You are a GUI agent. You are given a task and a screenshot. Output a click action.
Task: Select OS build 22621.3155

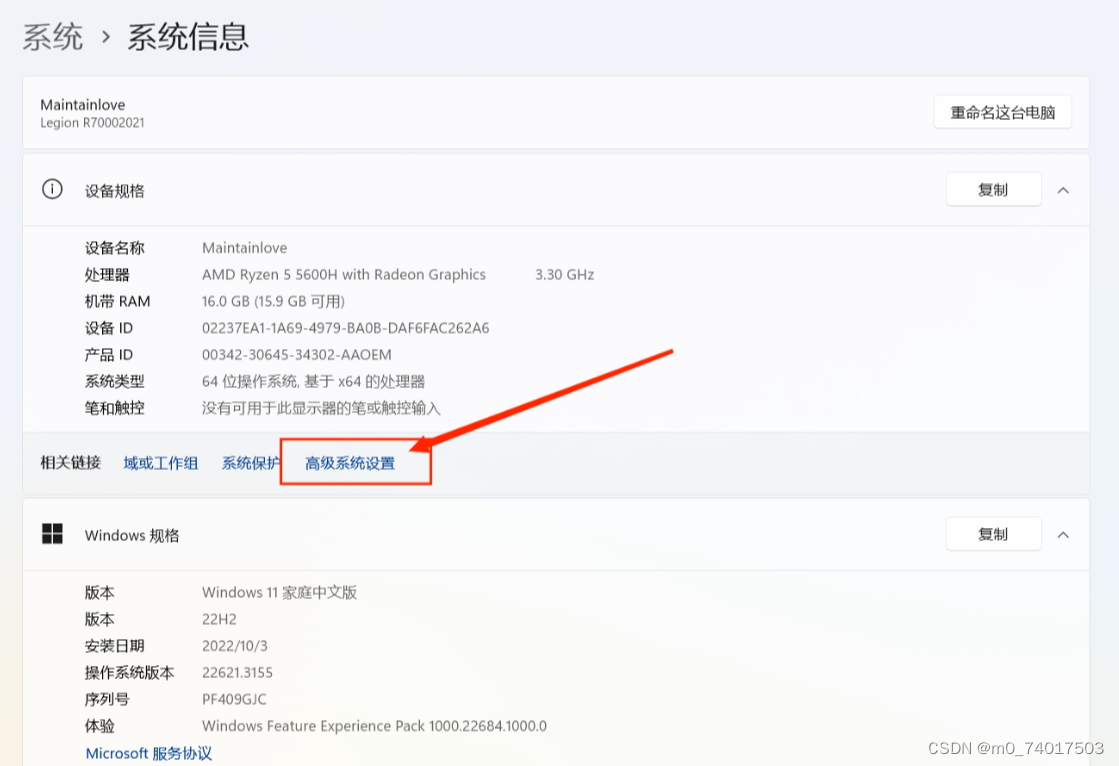237,672
